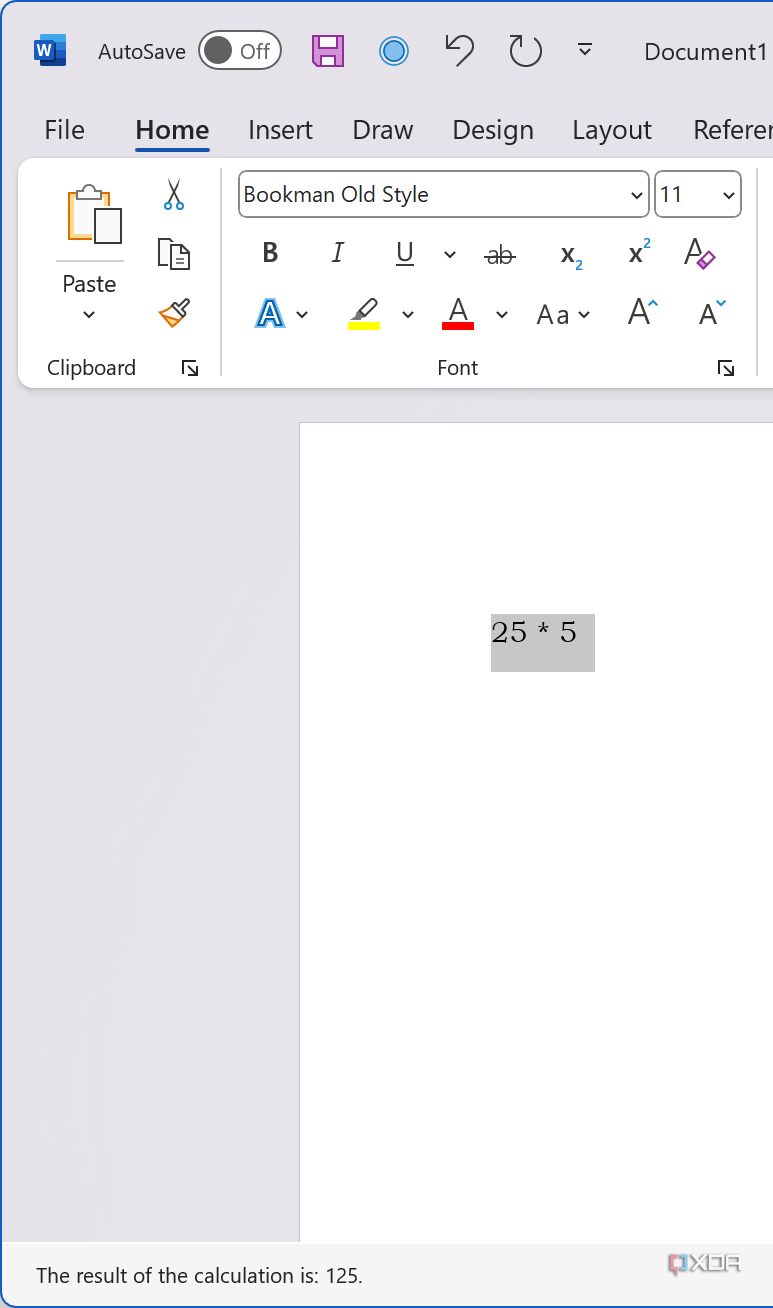The height and width of the screenshot is (1308, 773).
Task: Click the calculation result status bar message
Action: [200, 1276]
